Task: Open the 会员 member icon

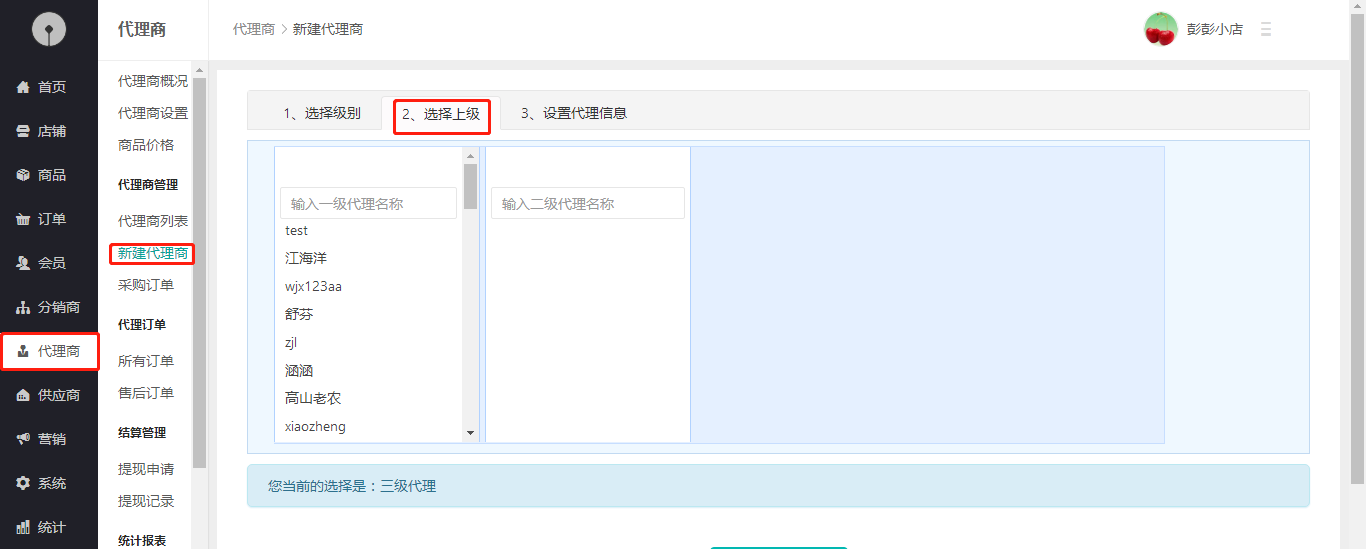Action: click(x=23, y=263)
